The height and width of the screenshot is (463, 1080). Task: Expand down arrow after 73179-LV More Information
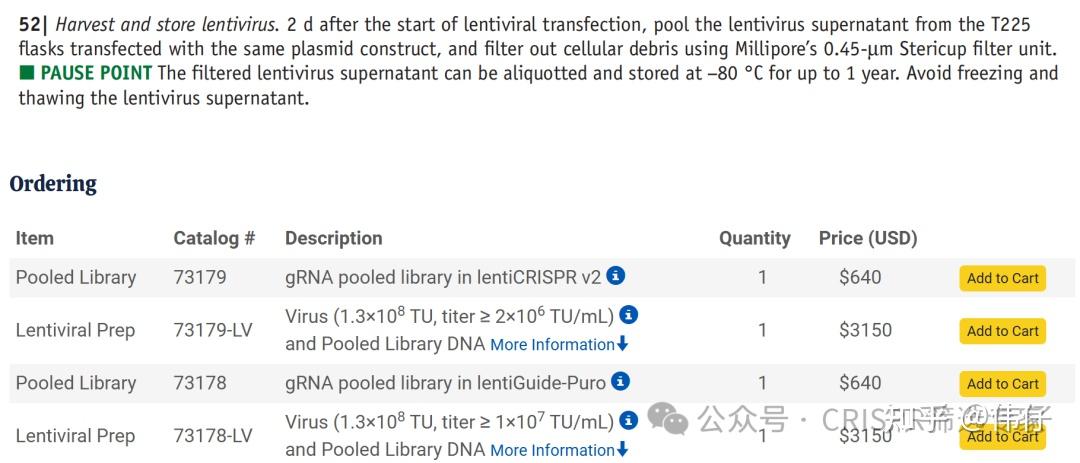(x=623, y=344)
